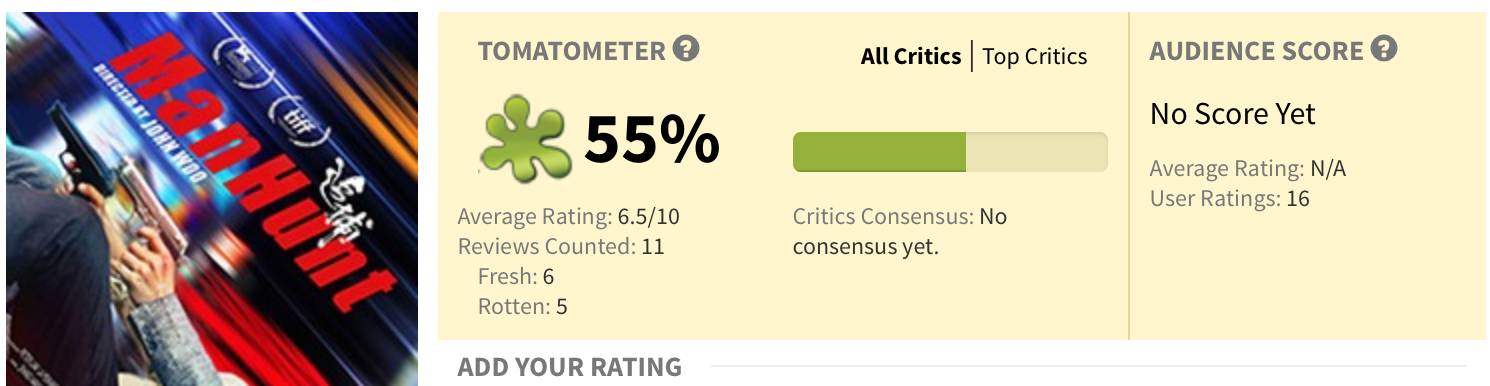
Task: Click the Average Rating 6.5/10 text
Action: pyautogui.click(x=569, y=216)
